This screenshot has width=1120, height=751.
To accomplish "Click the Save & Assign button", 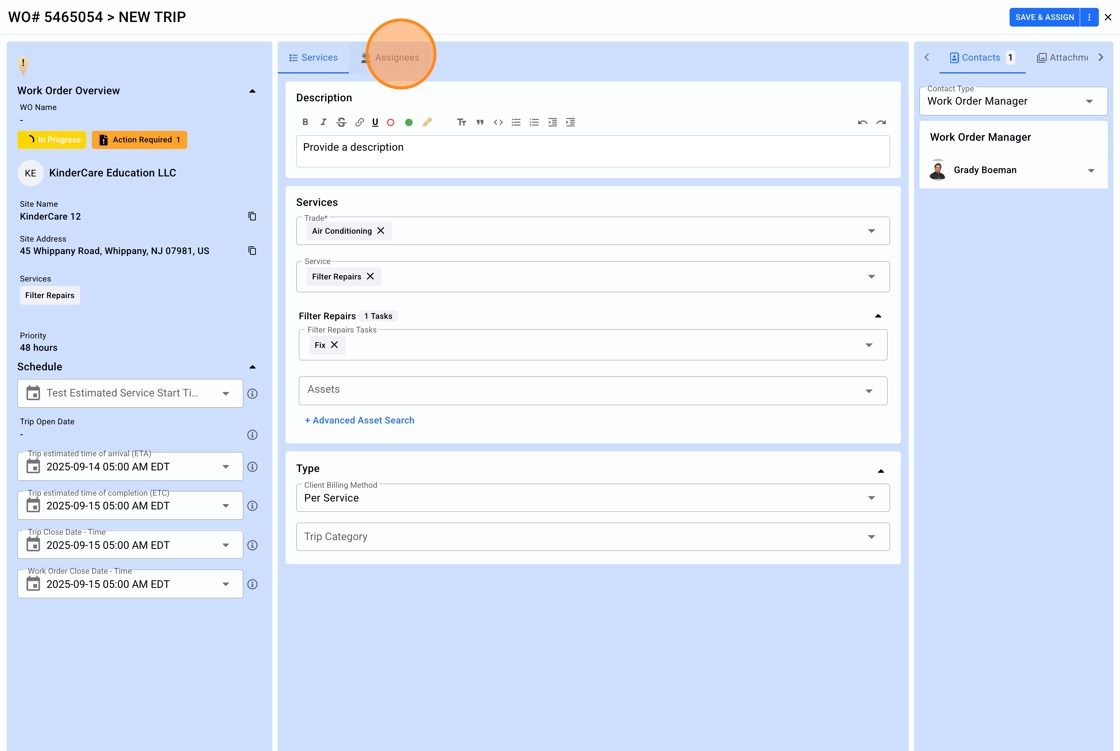I will pyautogui.click(x=1044, y=17).
